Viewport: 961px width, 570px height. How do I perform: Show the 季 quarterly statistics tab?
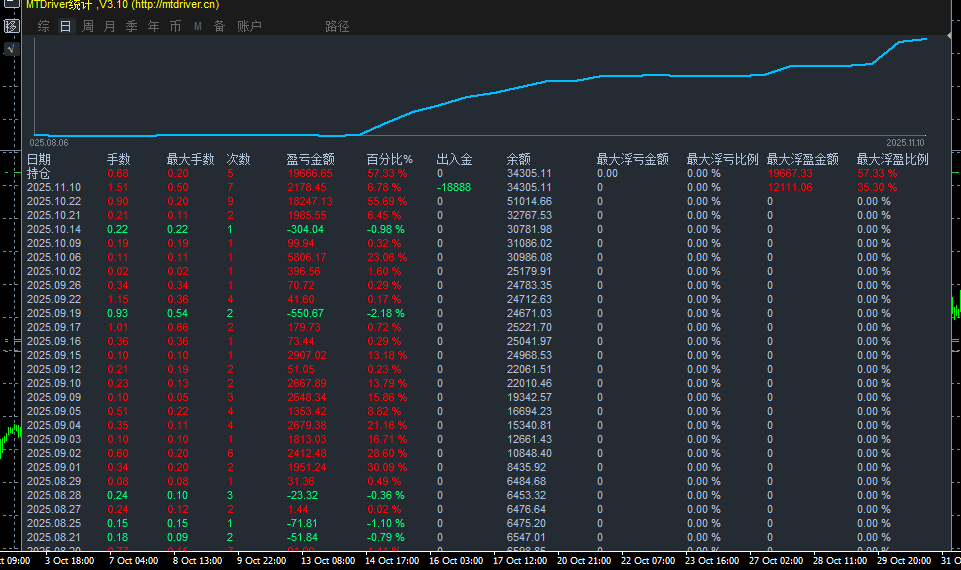132,27
